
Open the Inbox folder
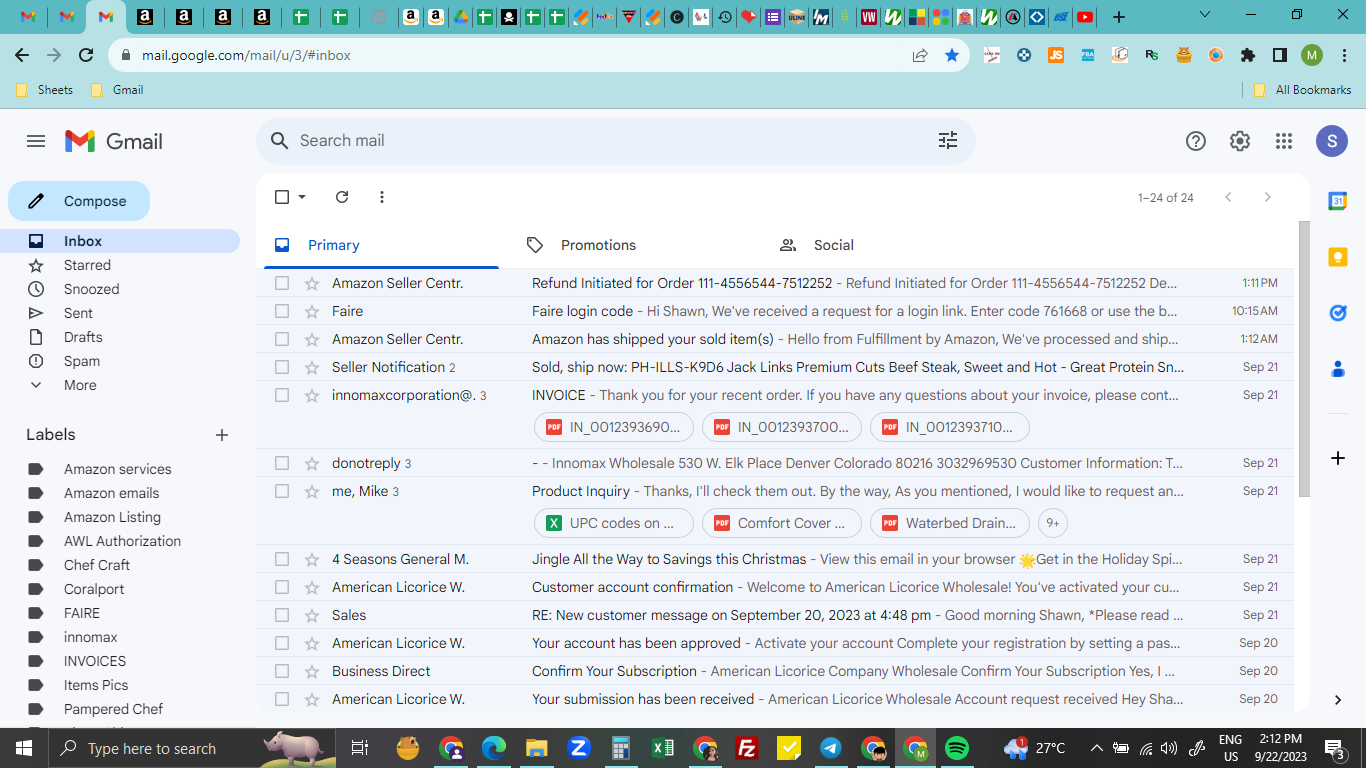pos(120,241)
